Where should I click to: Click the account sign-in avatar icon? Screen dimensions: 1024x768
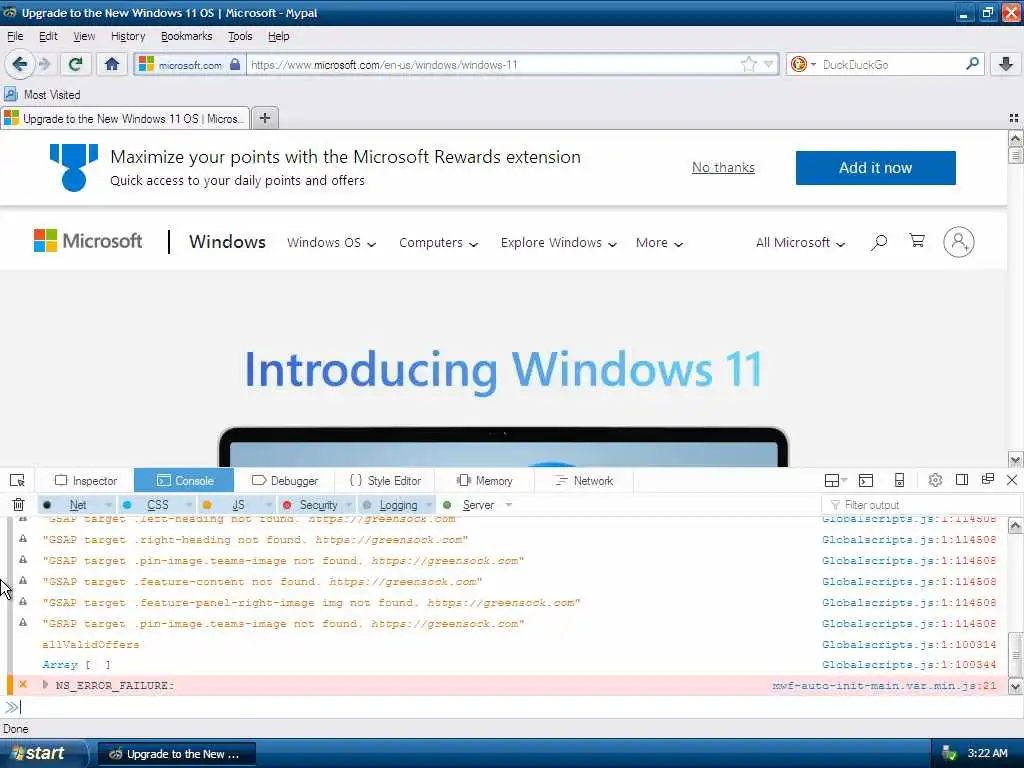pos(958,242)
